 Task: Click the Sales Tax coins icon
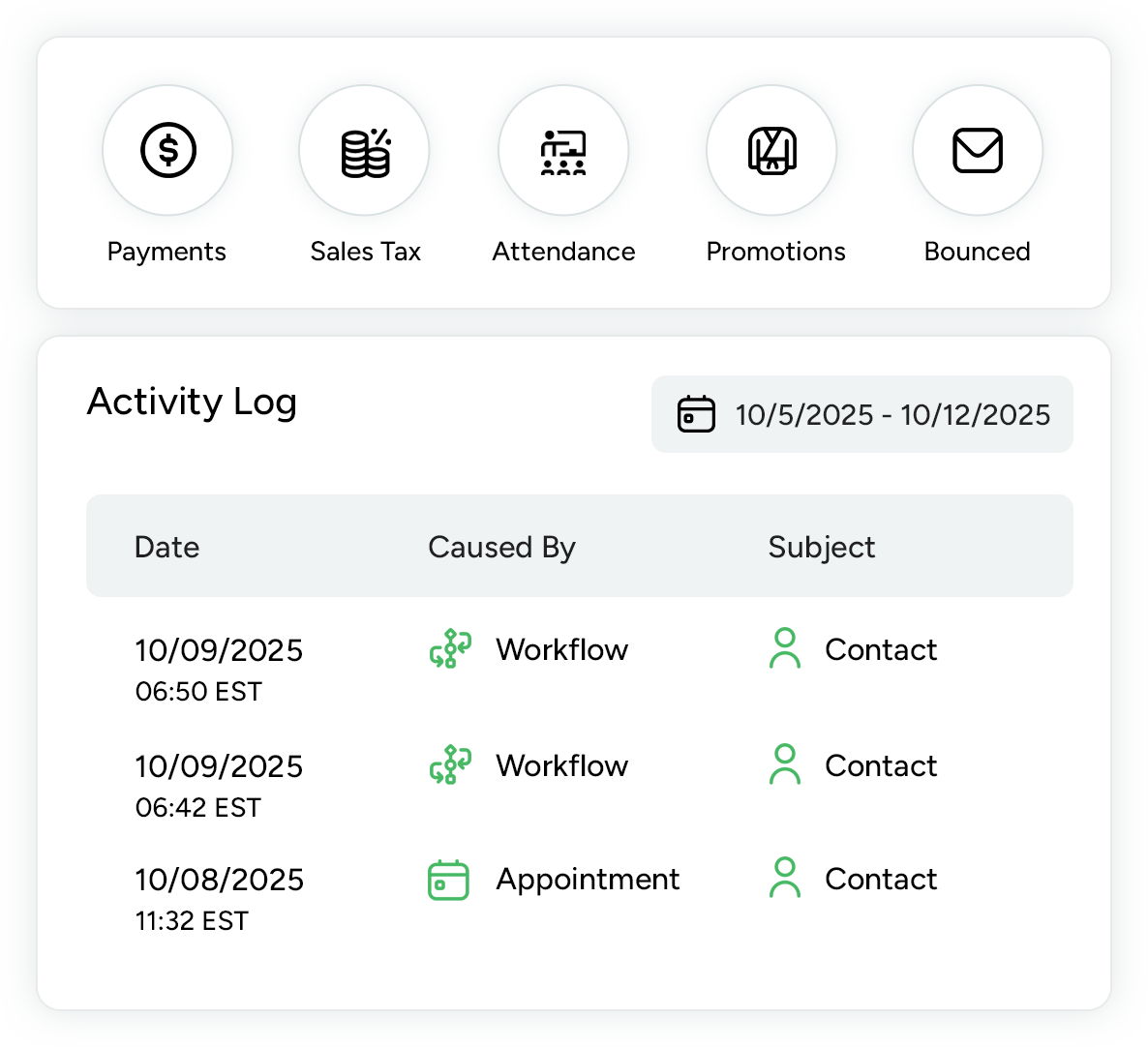coord(365,151)
